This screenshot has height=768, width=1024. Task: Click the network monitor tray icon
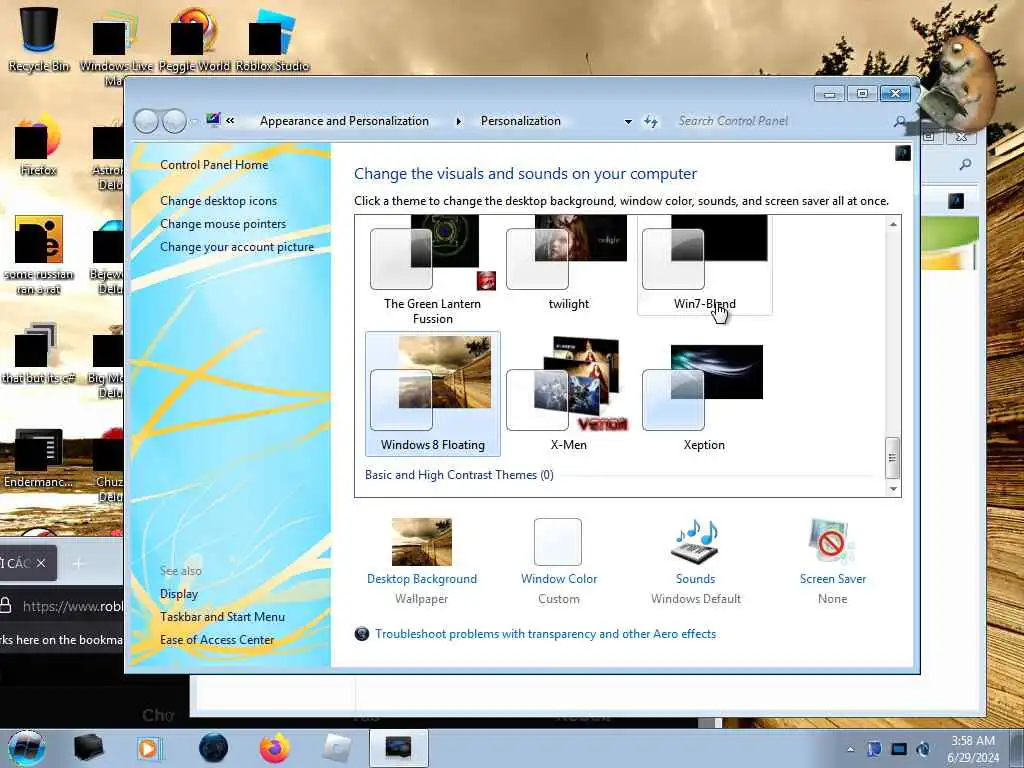[899, 749]
